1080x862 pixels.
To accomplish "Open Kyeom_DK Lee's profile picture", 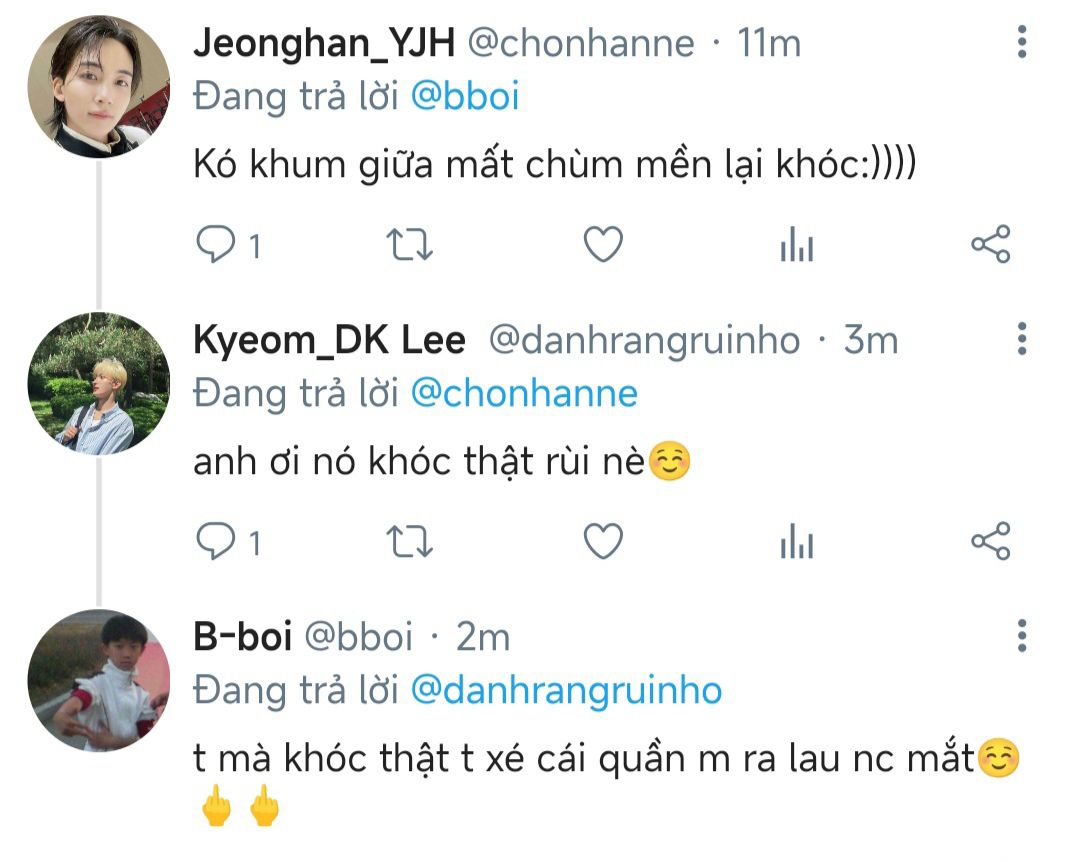I will point(98,384).
